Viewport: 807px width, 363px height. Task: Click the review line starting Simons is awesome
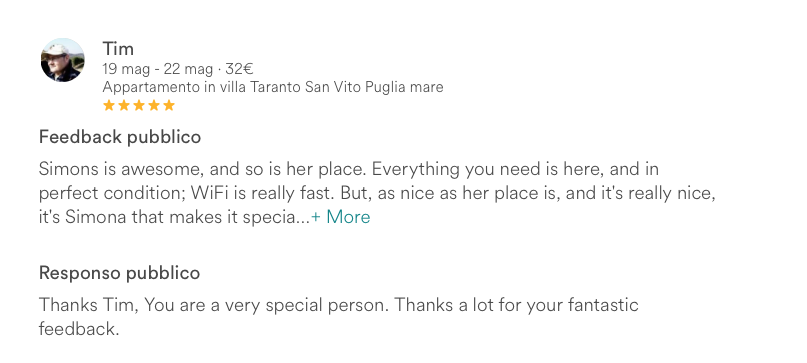[x=349, y=169]
